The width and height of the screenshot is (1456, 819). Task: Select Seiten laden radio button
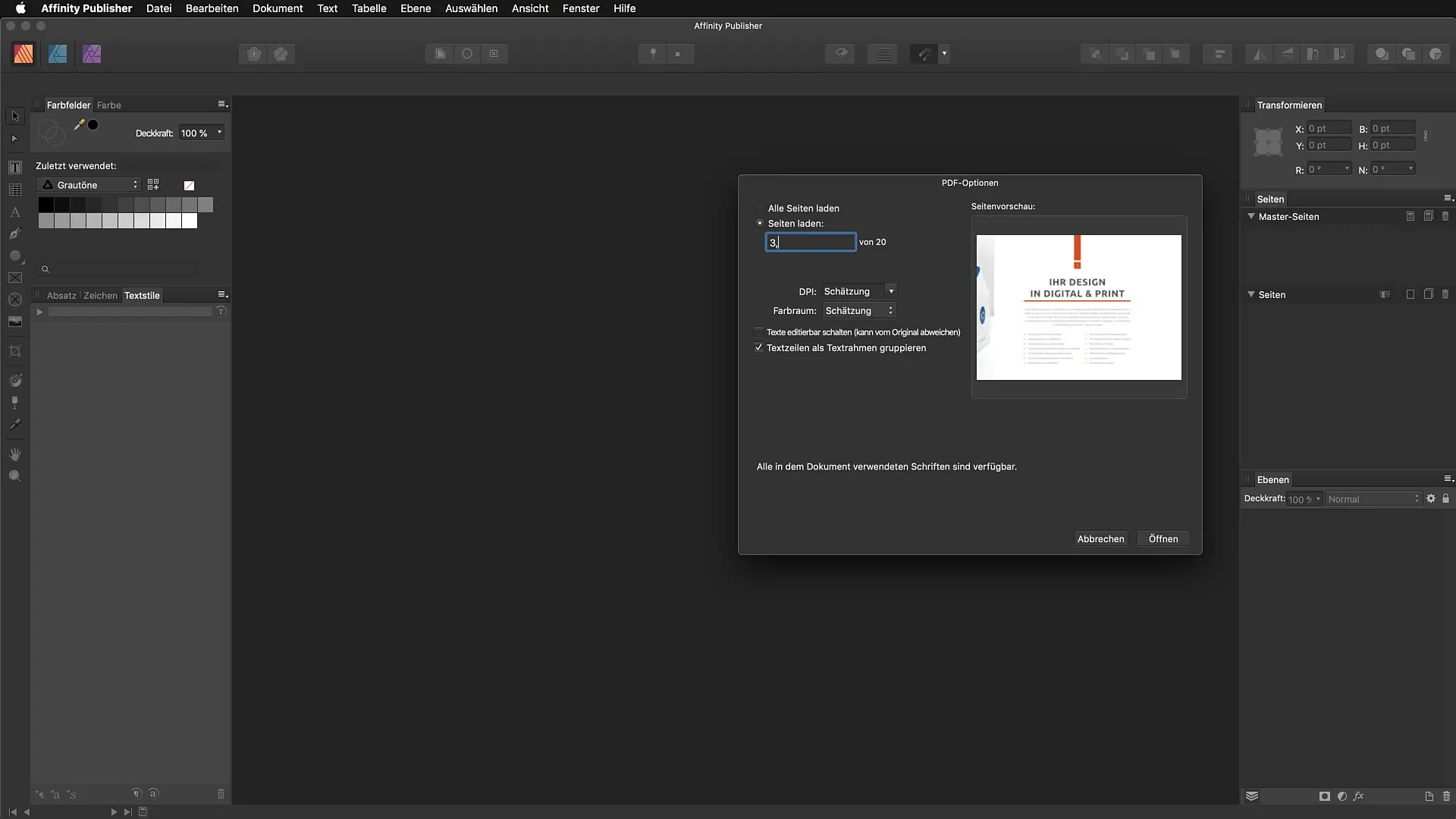tap(760, 223)
